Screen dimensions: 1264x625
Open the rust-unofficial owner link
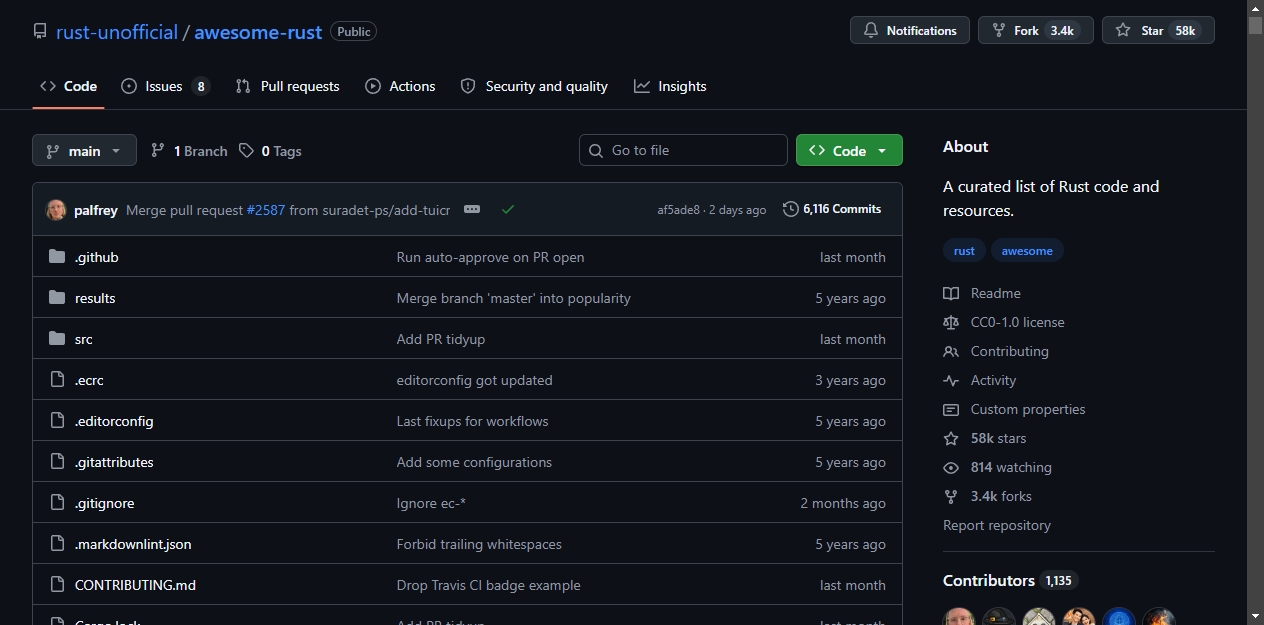pos(116,32)
